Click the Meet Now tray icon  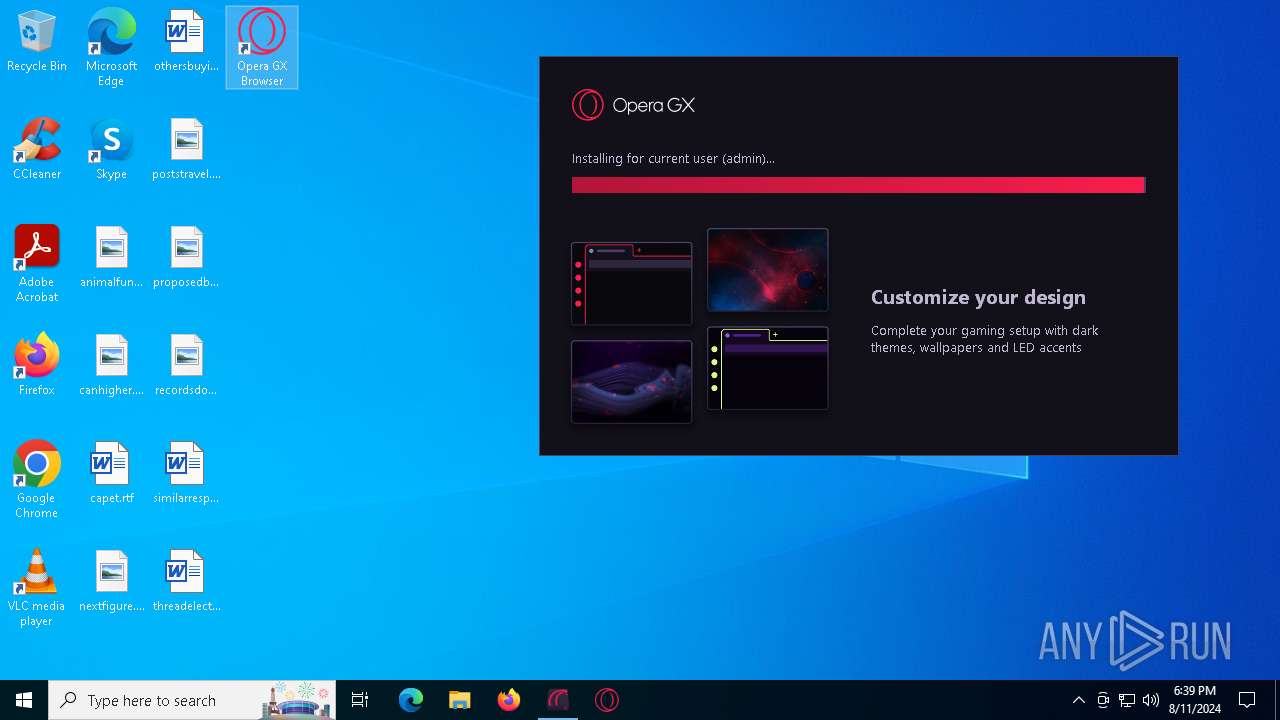coord(1103,700)
